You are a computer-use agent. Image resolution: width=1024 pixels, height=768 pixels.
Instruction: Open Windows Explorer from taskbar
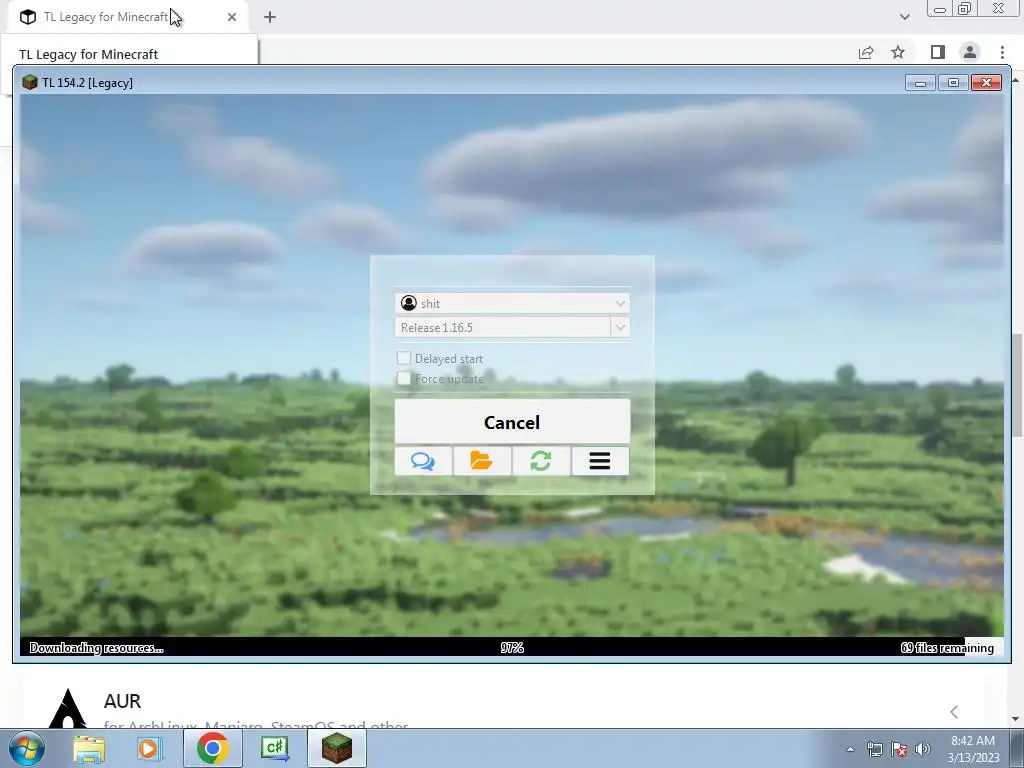[x=89, y=748]
